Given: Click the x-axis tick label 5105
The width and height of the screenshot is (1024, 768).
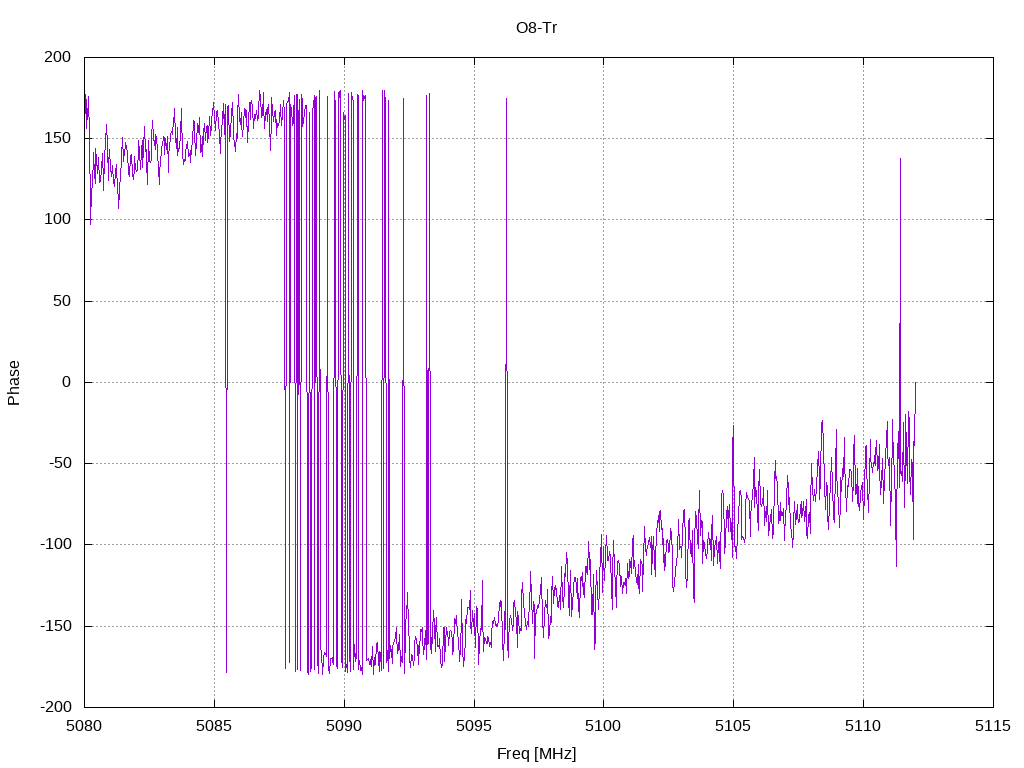Looking at the screenshot, I should point(733,726).
